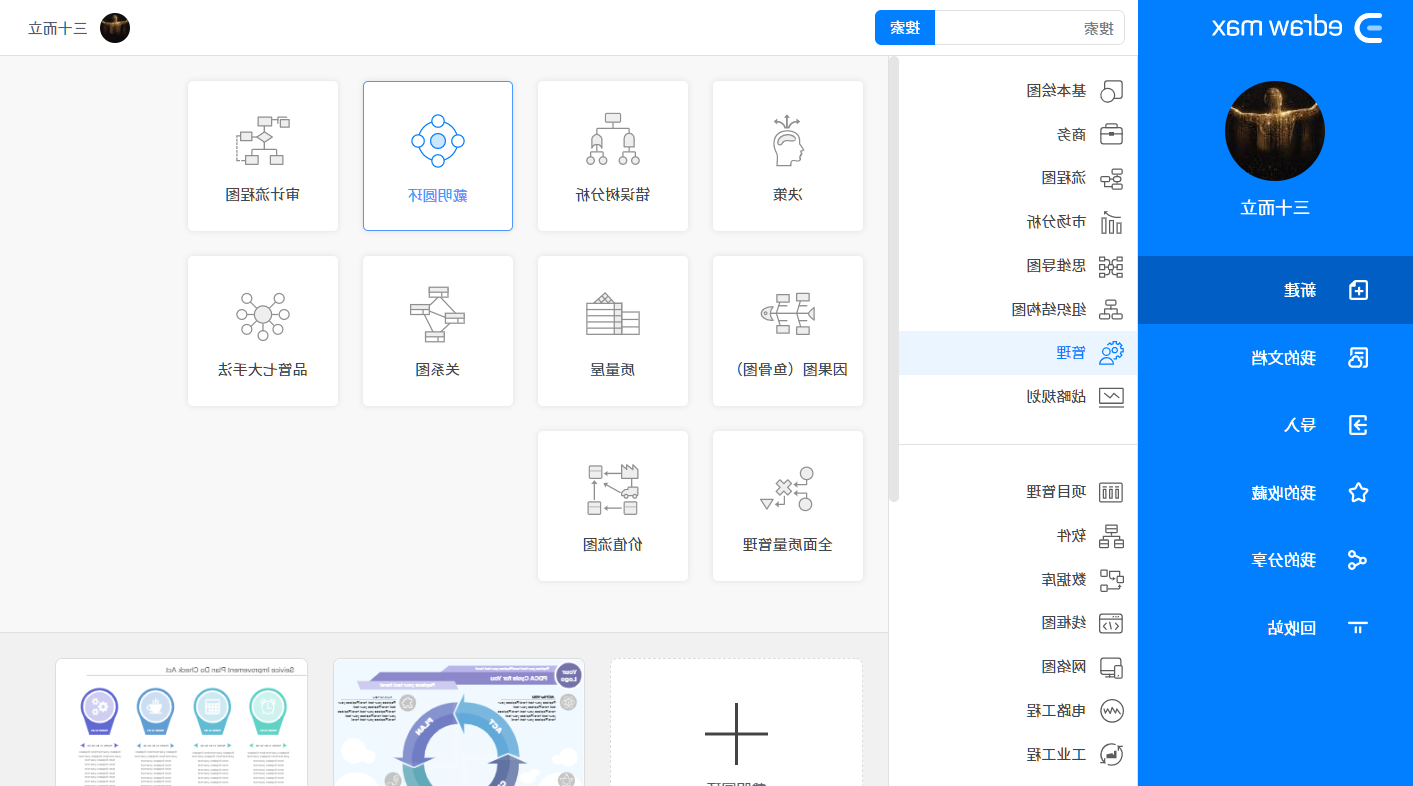Choose the 决策 decision template card

pos(788,156)
